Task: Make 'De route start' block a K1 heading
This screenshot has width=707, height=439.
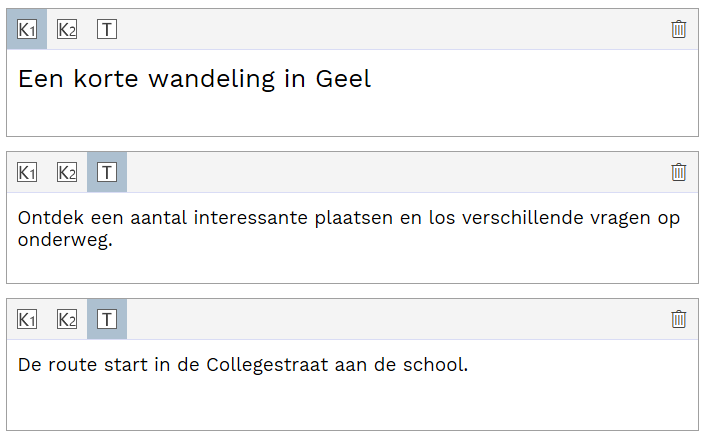Action: pos(27,319)
